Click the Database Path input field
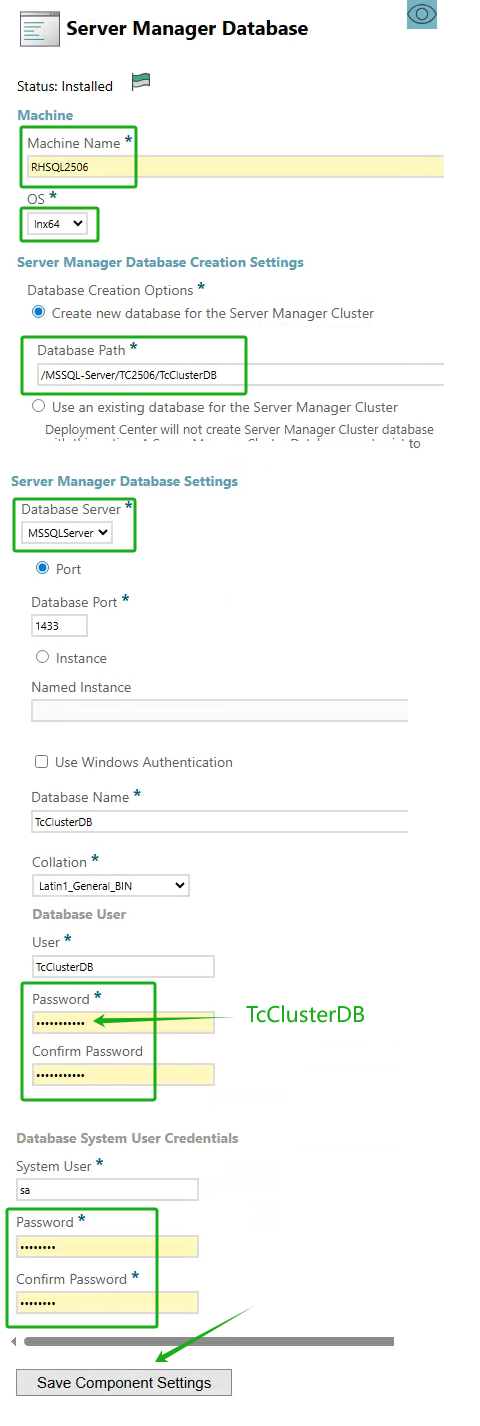Image resolution: width=480 pixels, height=1426 pixels. point(240,374)
